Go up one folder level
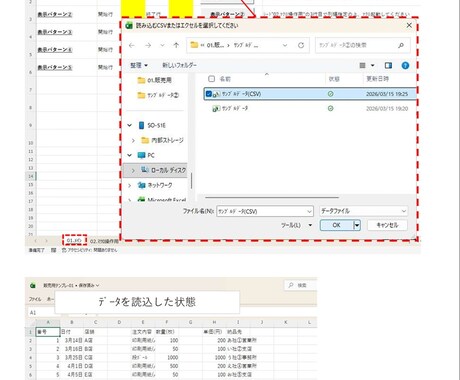 [x=176, y=45]
